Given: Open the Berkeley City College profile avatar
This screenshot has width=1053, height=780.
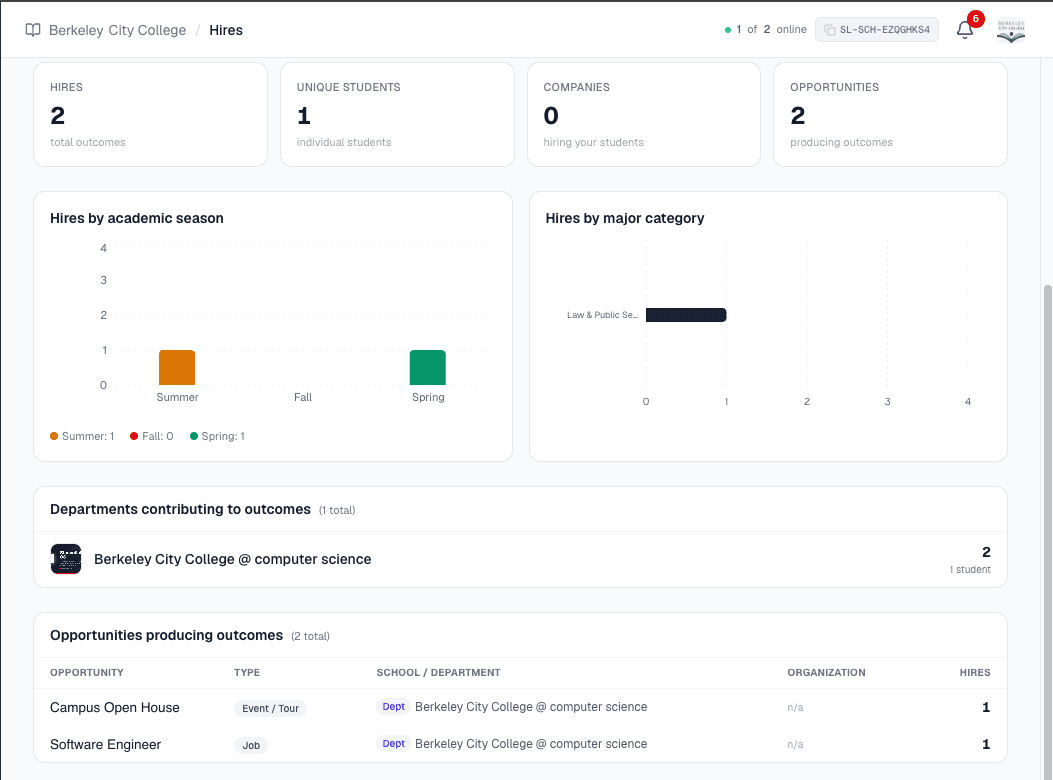Looking at the screenshot, I should click(1011, 30).
